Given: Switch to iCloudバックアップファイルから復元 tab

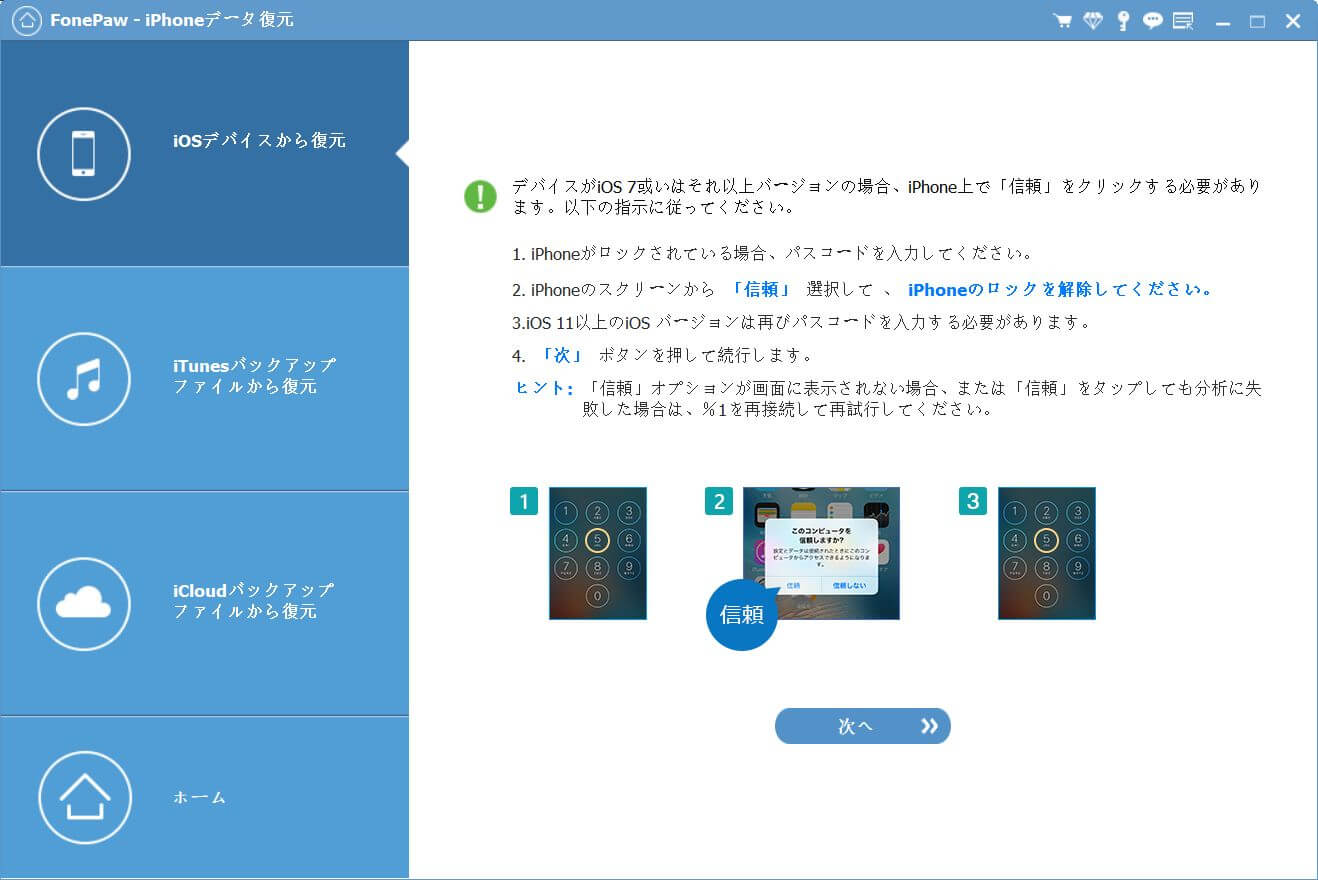Looking at the screenshot, I should coord(205,604).
